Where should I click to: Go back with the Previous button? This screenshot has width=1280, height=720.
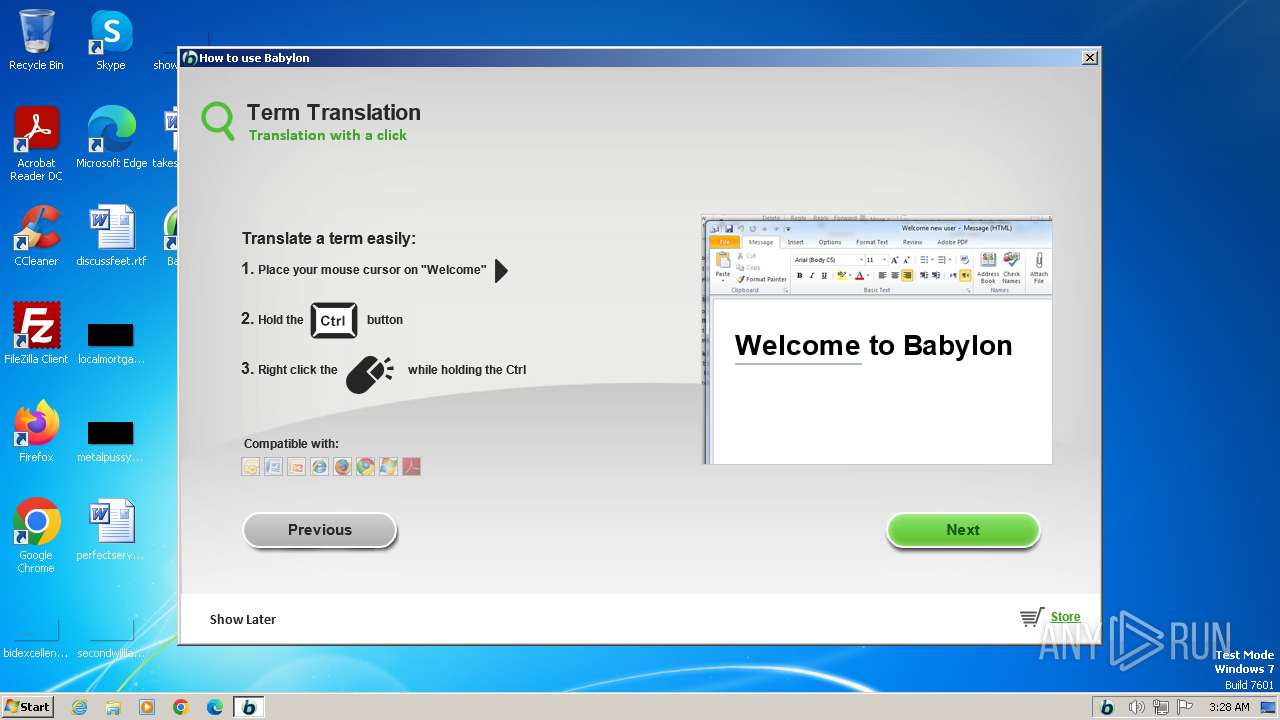click(320, 530)
